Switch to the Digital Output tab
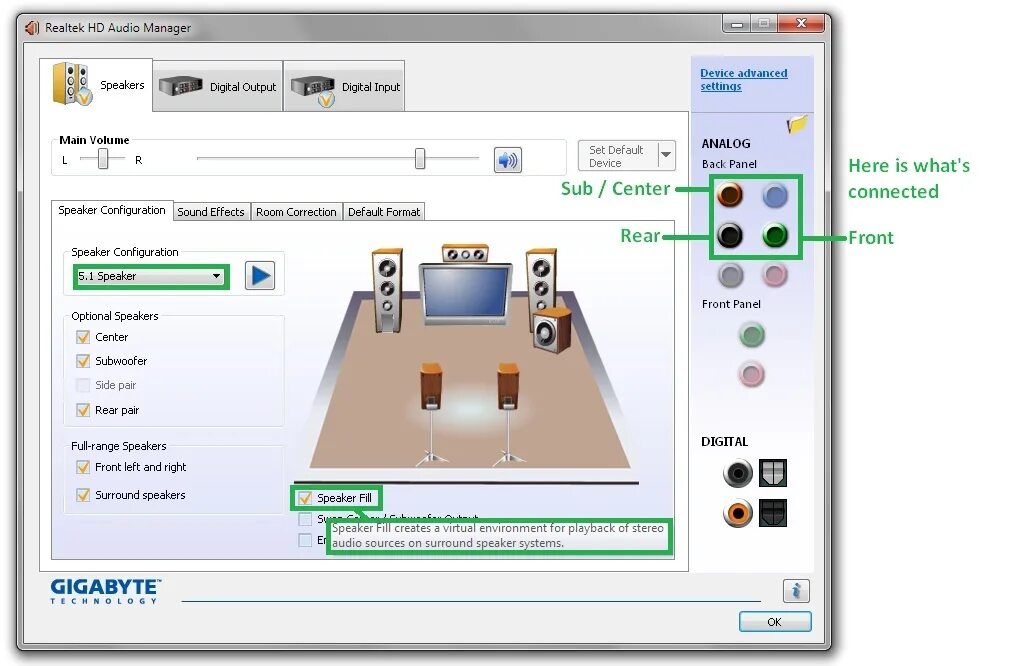The width and height of the screenshot is (1022, 666). [218, 86]
